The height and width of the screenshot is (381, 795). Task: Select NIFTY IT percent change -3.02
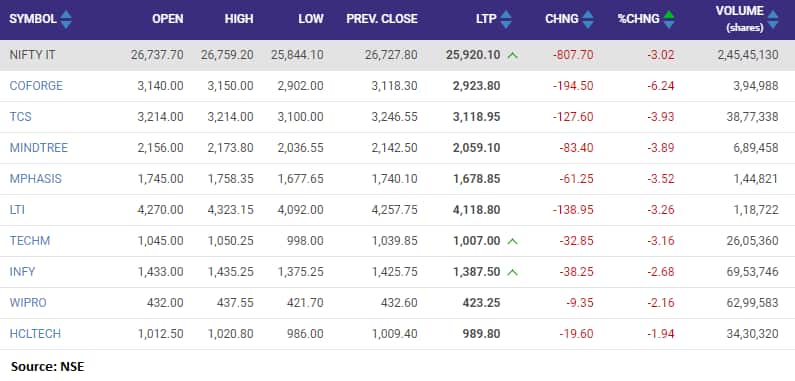[x=661, y=55]
